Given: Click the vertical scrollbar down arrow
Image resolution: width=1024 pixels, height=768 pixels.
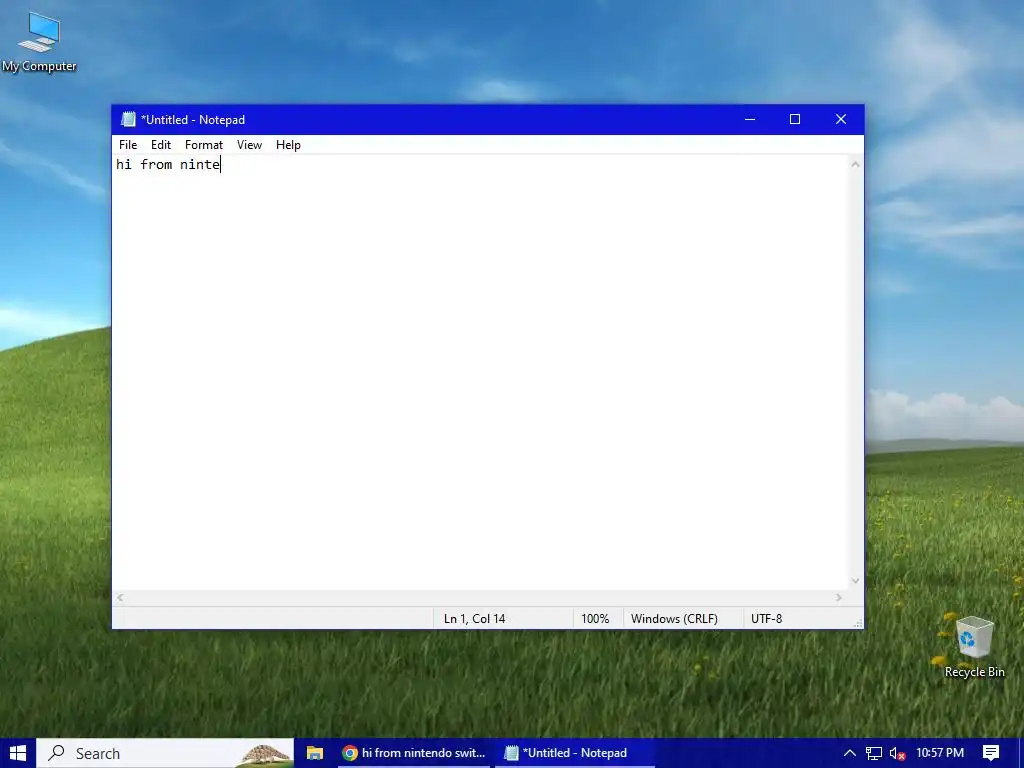Looking at the screenshot, I should click(x=855, y=581).
